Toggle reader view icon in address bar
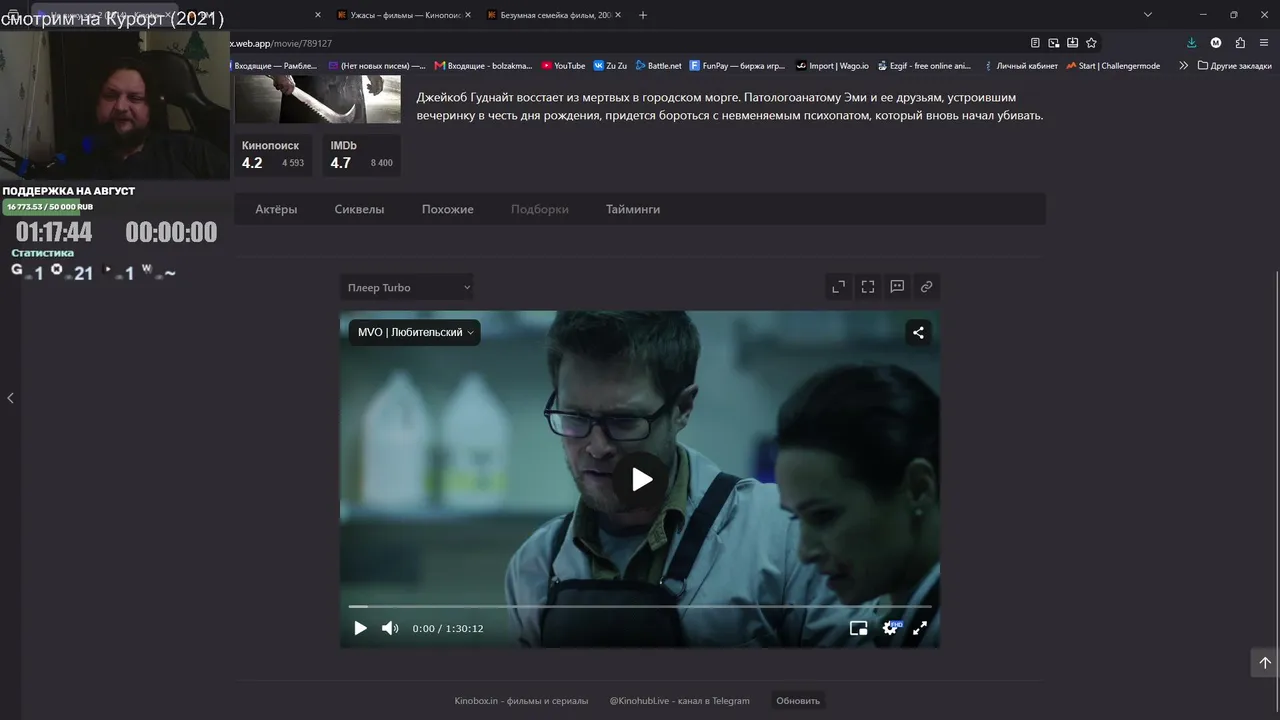 [1035, 43]
